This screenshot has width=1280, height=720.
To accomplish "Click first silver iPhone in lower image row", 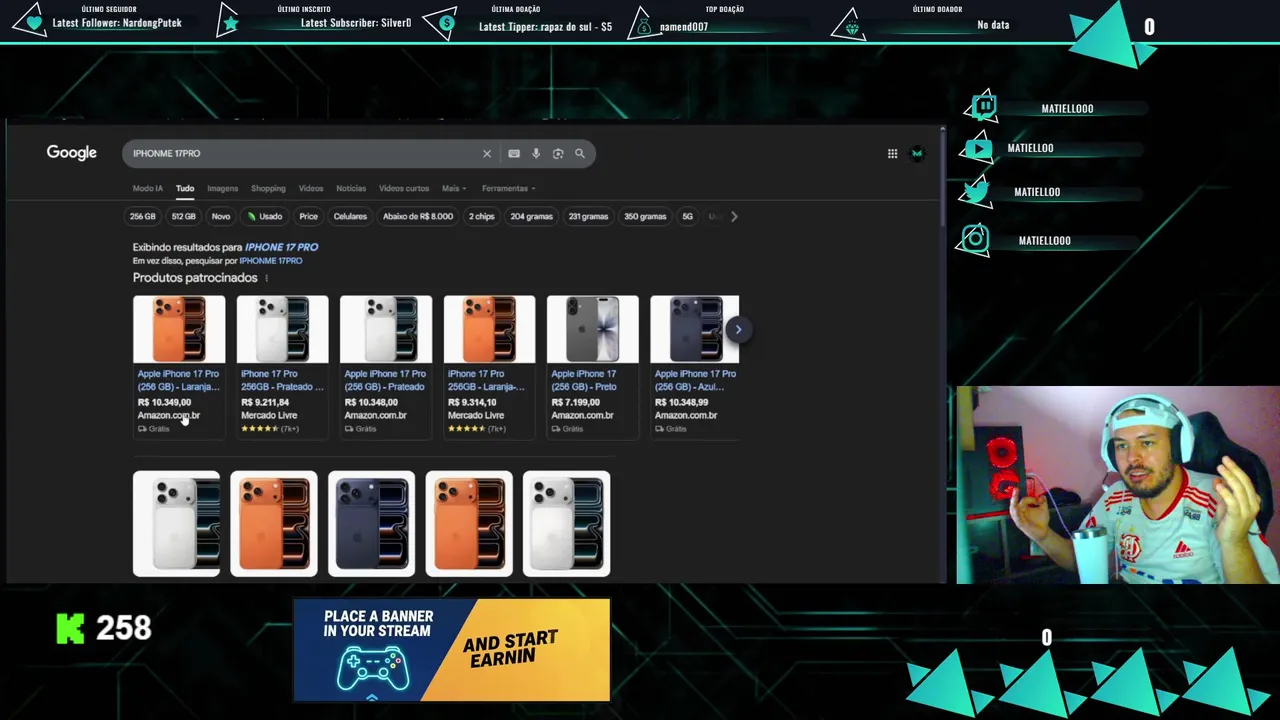I will 177,524.
